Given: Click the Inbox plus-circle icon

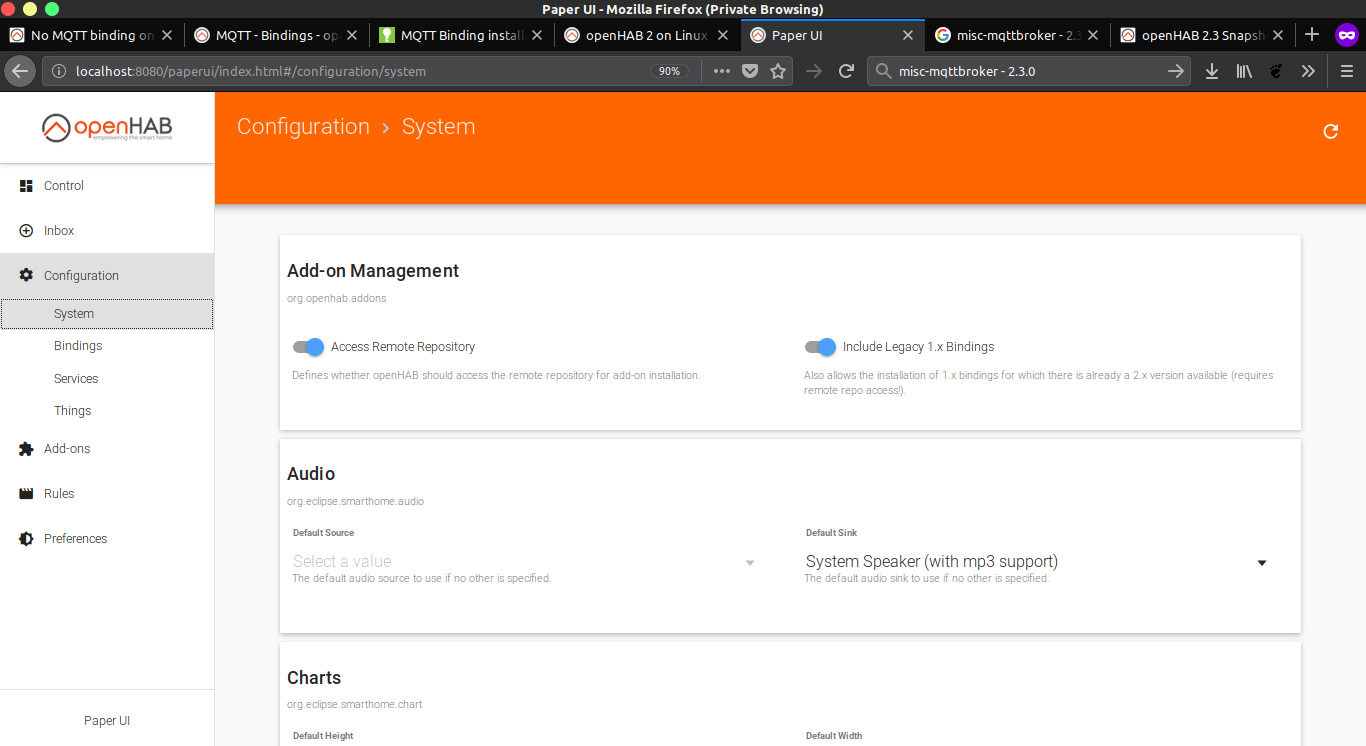Looking at the screenshot, I should 26,231.
